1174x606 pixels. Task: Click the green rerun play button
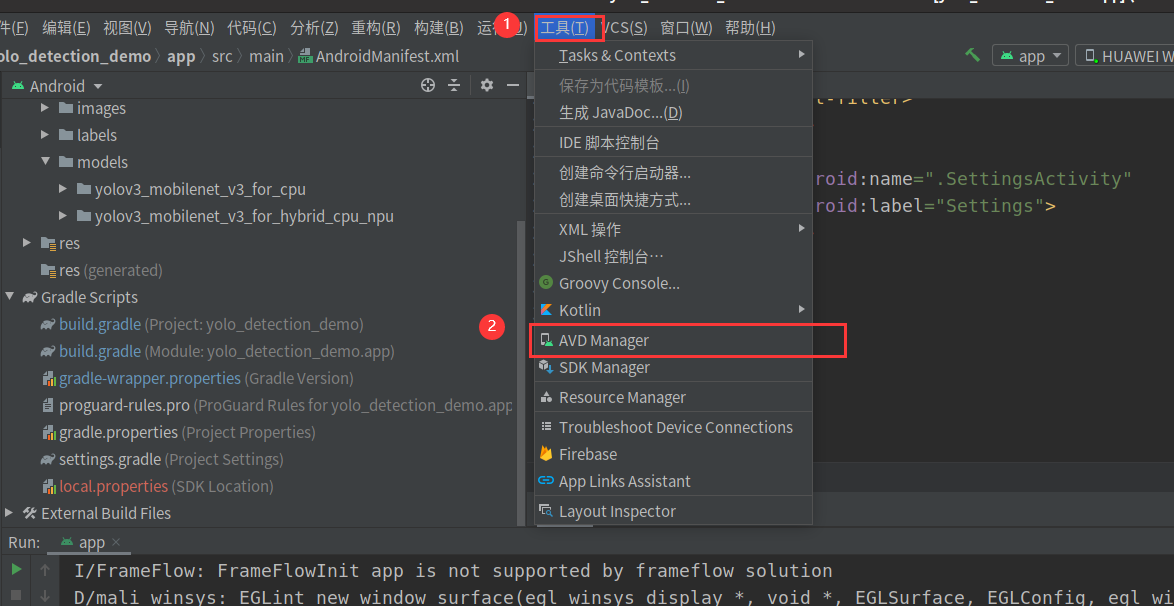click(x=16, y=569)
